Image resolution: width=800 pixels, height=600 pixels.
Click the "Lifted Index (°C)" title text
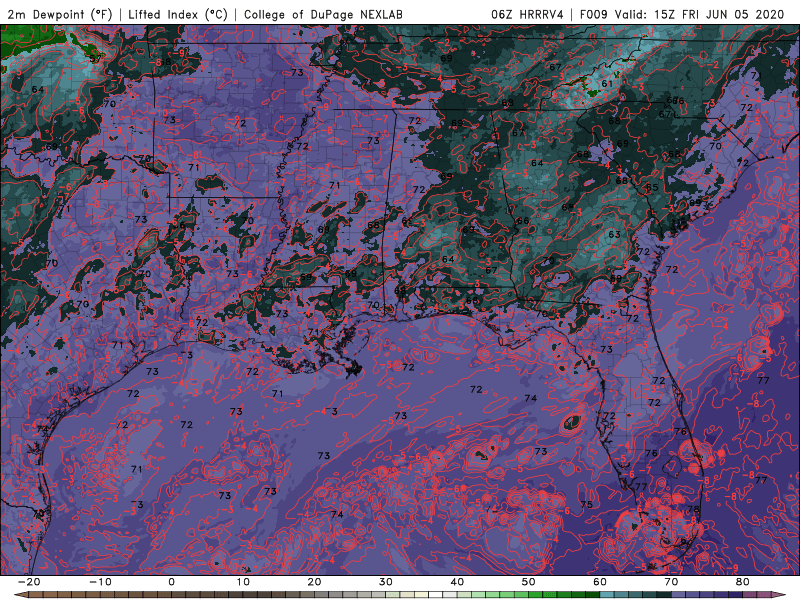pos(178,14)
